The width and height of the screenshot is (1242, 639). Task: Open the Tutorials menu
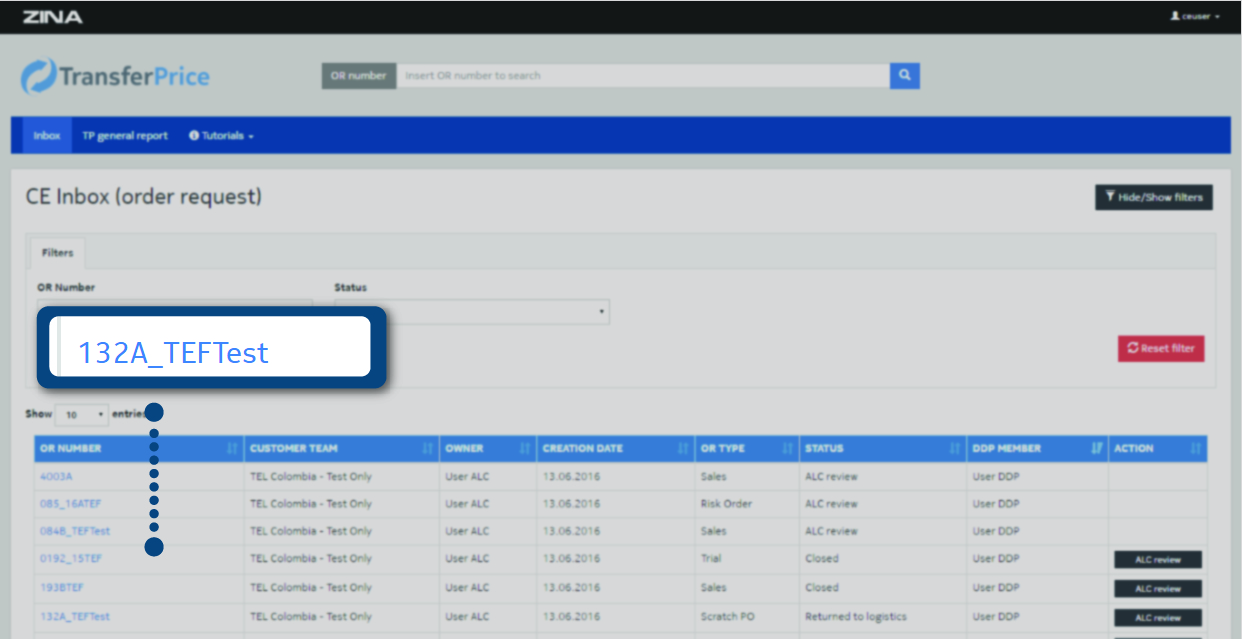[221, 136]
